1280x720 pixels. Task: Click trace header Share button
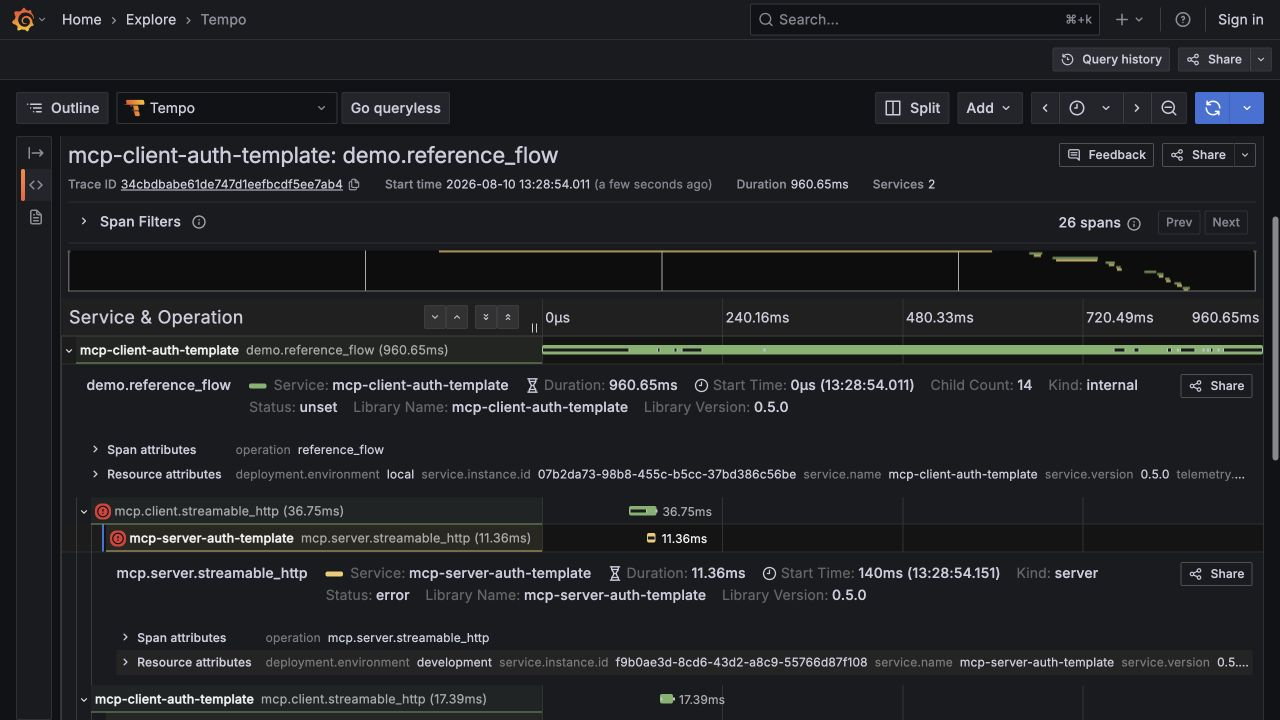point(1198,155)
